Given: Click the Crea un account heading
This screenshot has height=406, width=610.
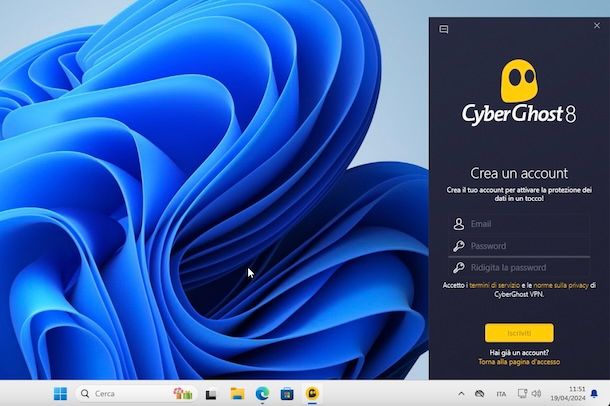Looking at the screenshot, I should (x=519, y=173).
